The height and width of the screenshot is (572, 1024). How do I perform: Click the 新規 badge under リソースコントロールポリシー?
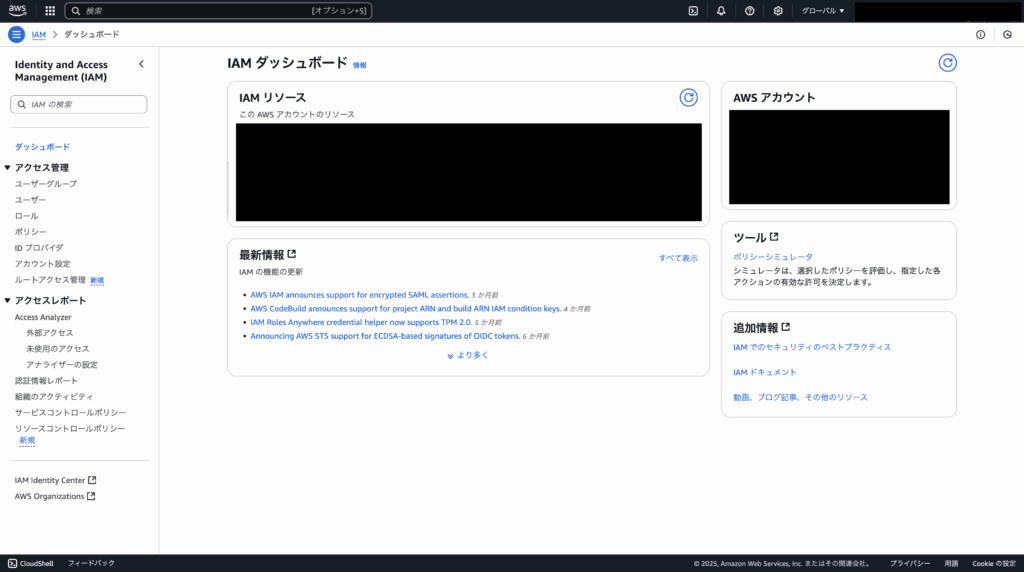pos(27,441)
